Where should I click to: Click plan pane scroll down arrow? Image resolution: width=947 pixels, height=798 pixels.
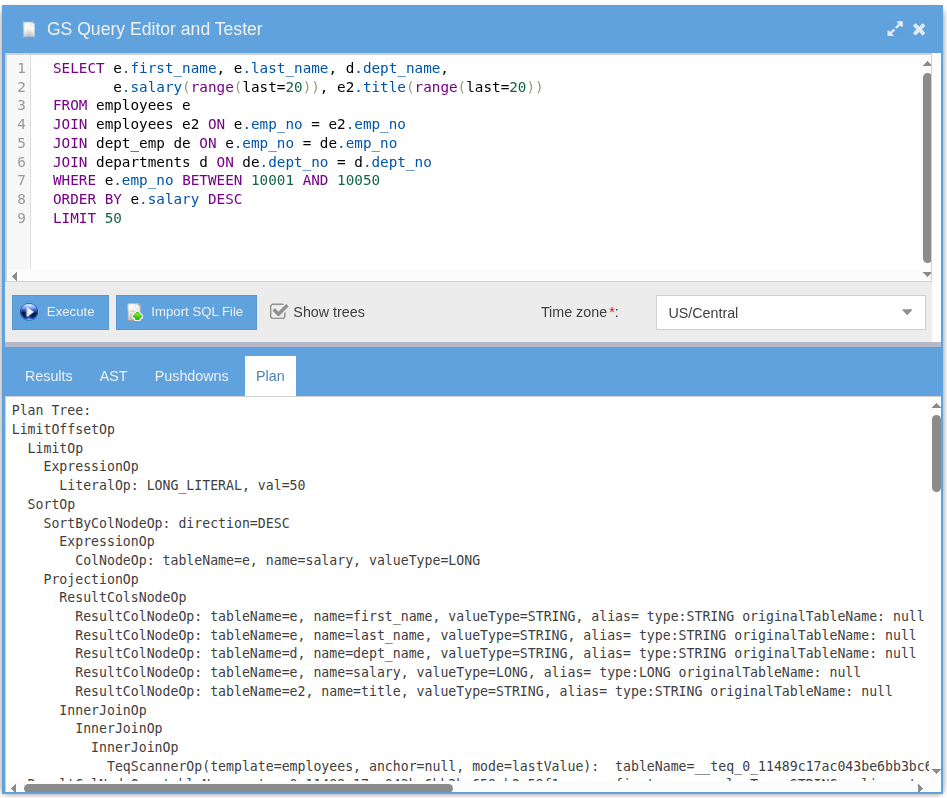point(936,771)
